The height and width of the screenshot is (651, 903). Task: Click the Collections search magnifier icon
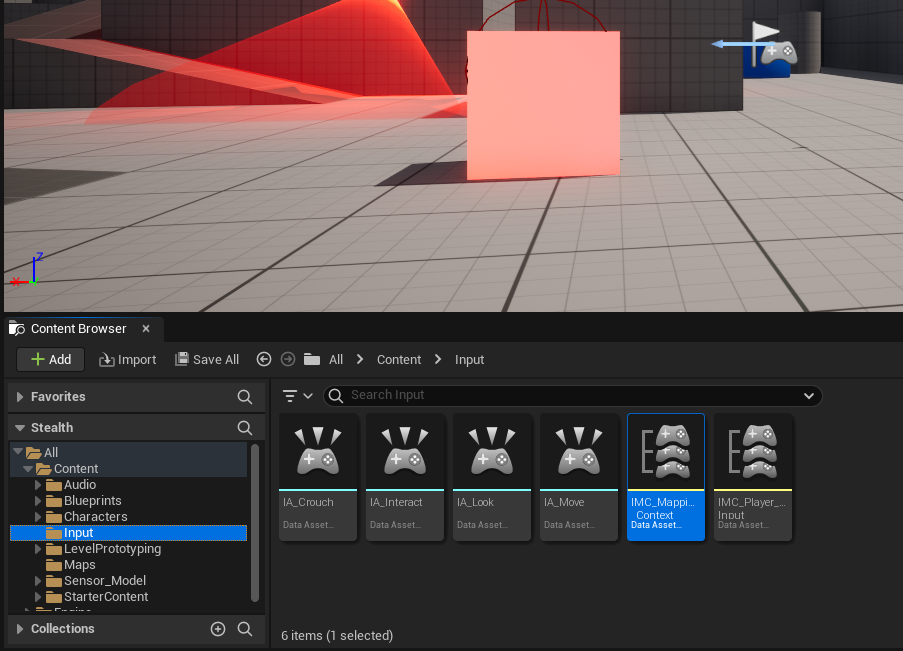coord(244,629)
